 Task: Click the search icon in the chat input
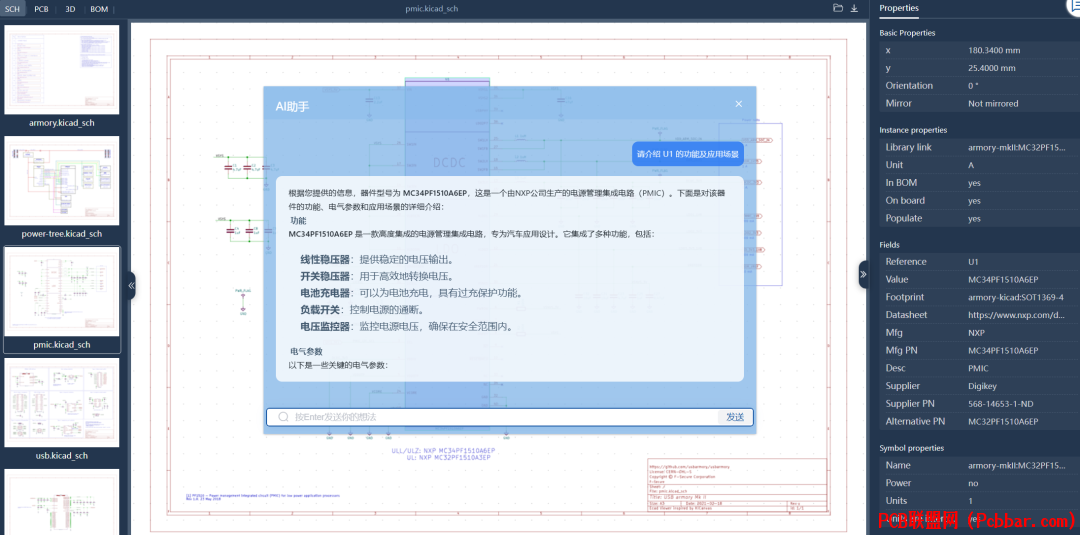click(283, 417)
